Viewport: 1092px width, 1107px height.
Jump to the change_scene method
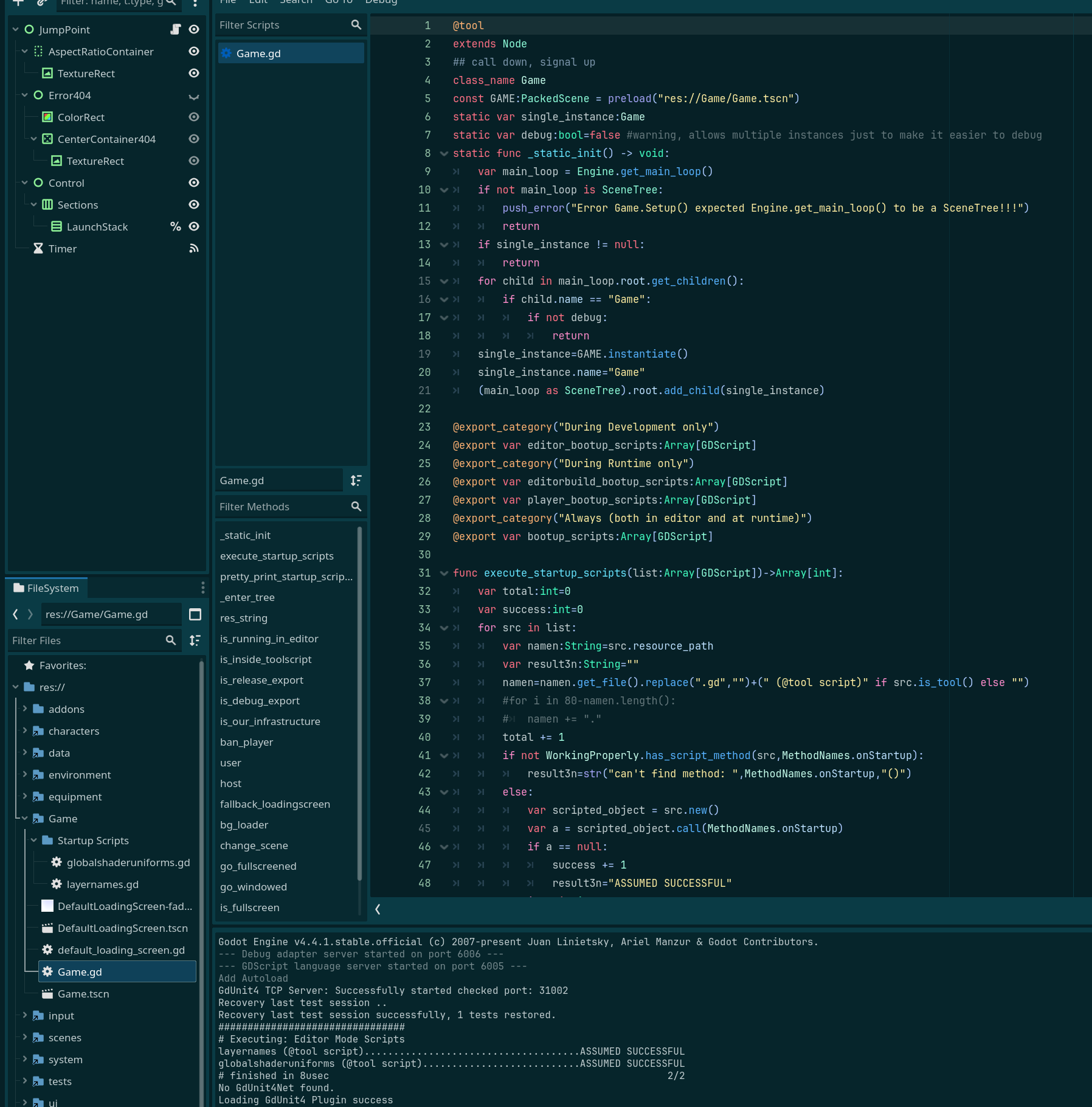[254, 845]
